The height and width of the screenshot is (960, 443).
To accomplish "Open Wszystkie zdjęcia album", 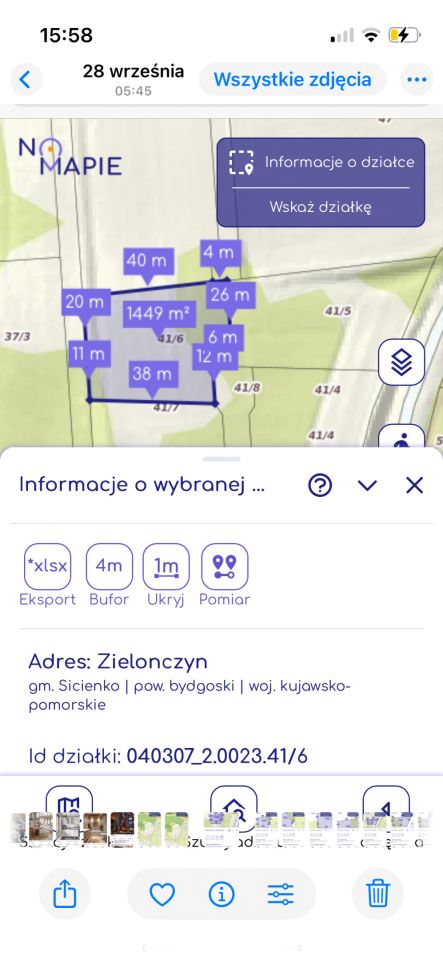I will [292, 80].
